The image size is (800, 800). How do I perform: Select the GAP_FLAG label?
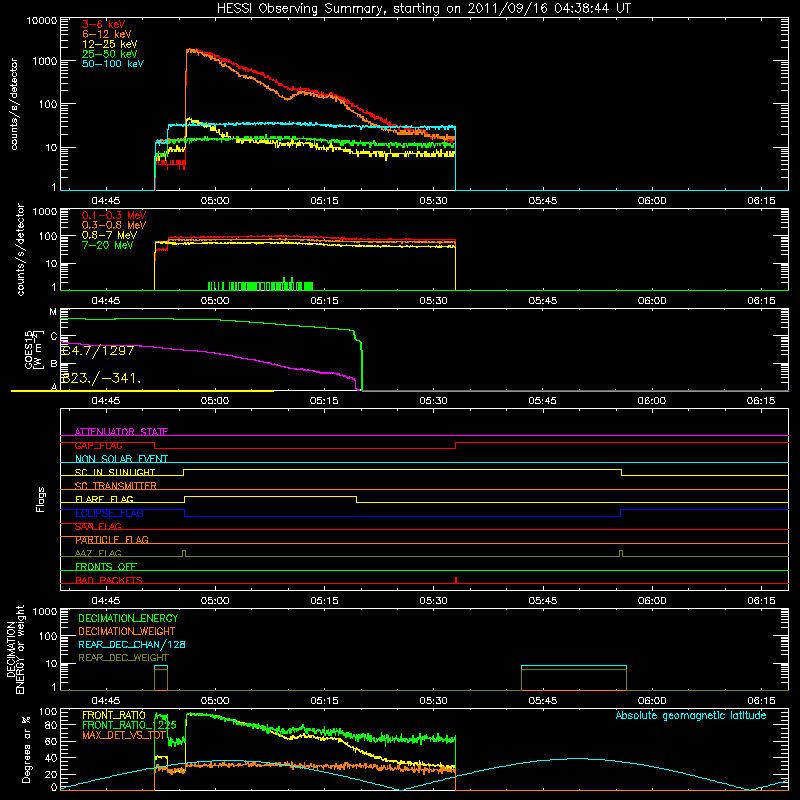pos(98,445)
